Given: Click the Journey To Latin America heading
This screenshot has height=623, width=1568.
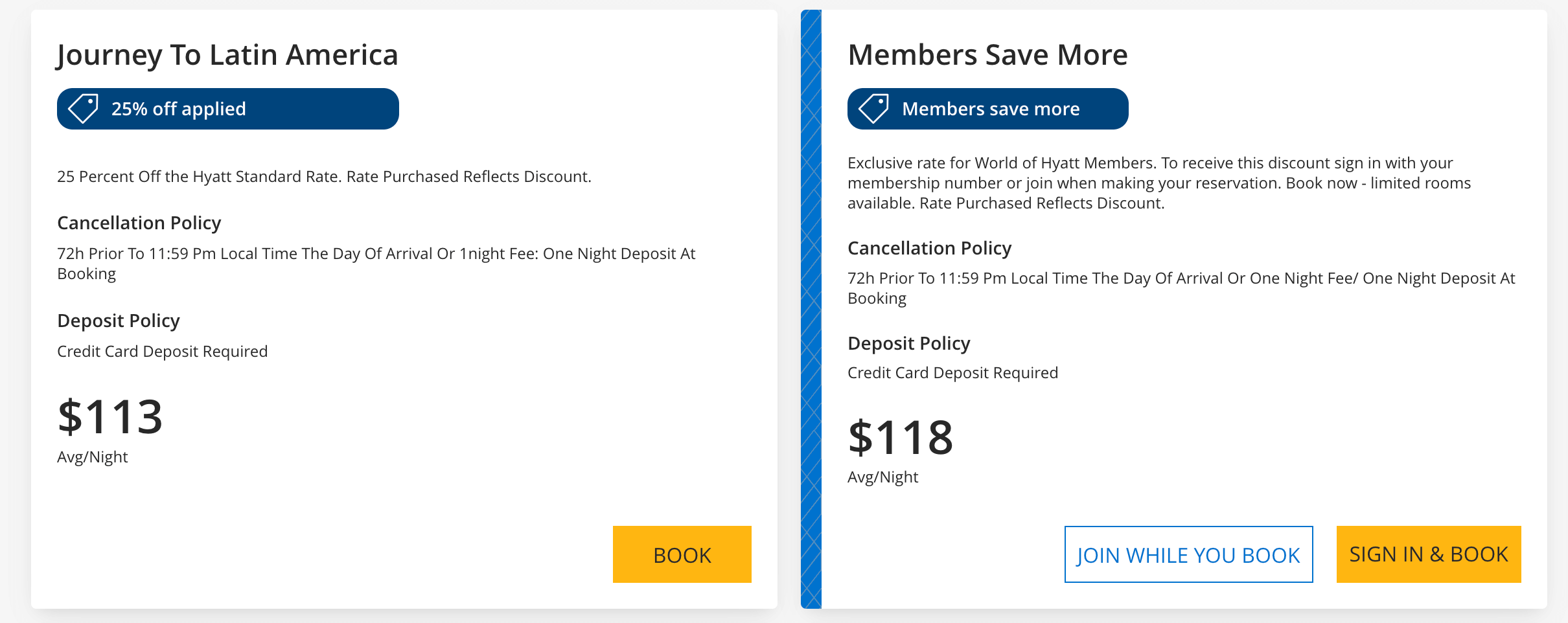Looking at the screenshot, I should (227, 54).
